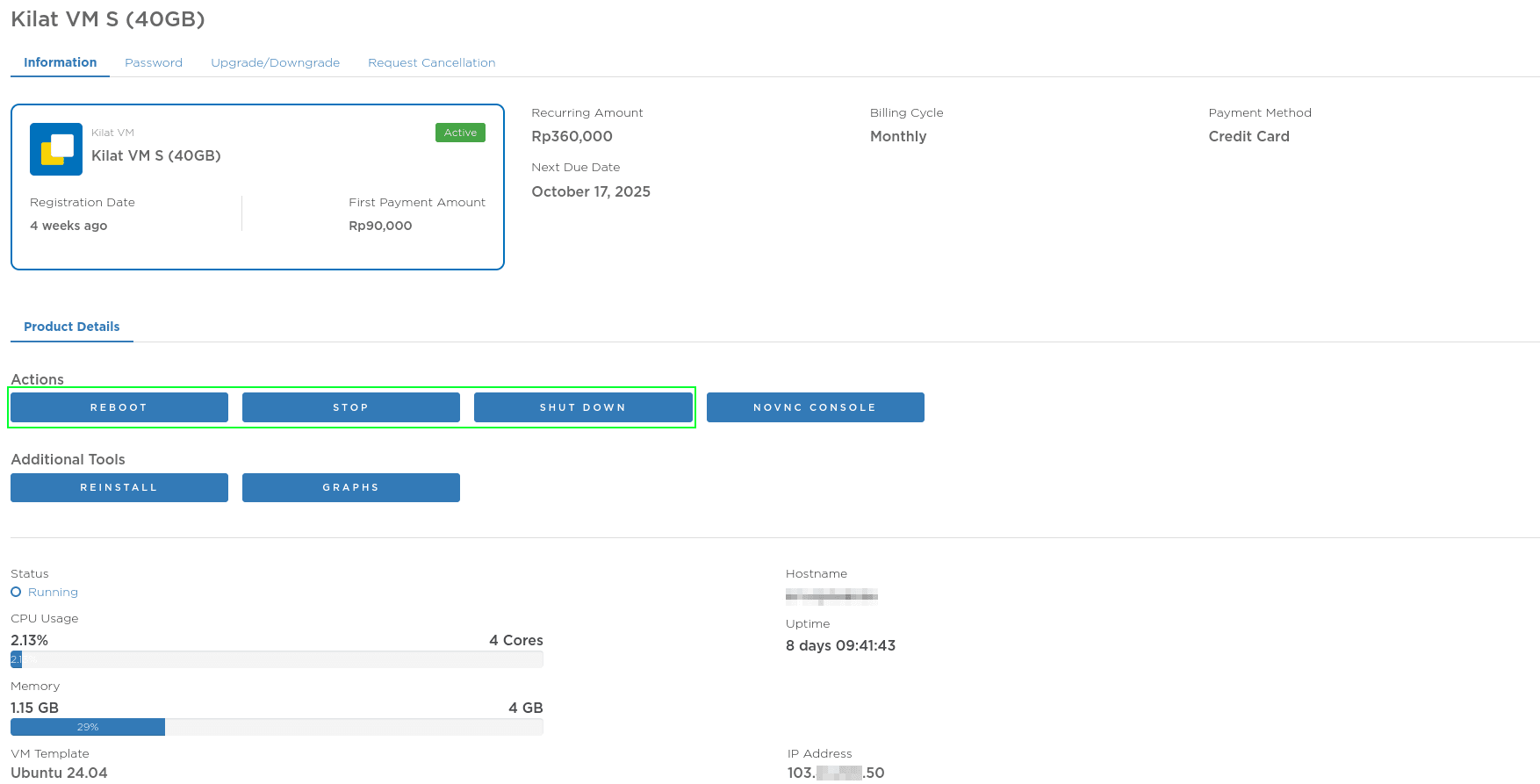This screenshot has width=1540, height=784.
Task: Hit the Shut Down button
Action: point(583,407)
